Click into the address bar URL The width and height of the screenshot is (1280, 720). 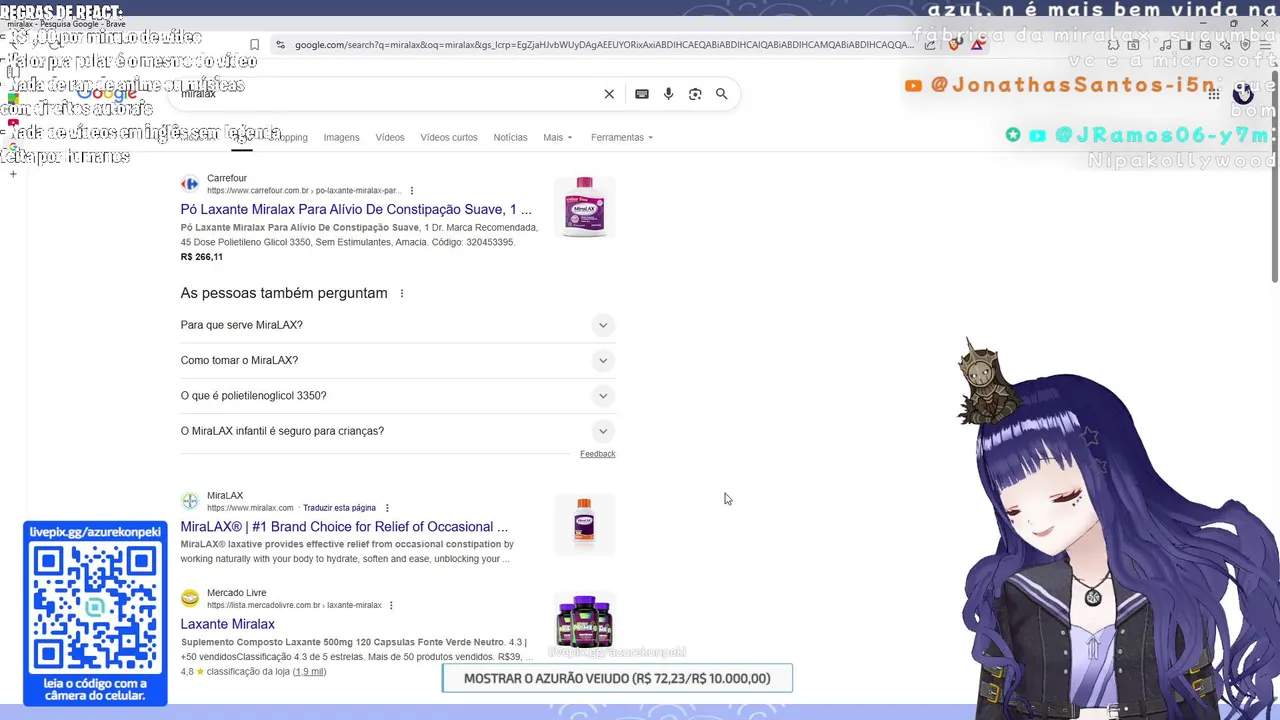603,45
